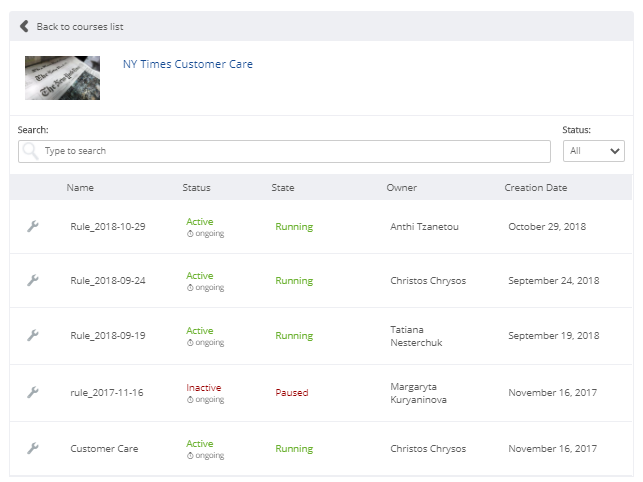The width and height of the screenshot is (643, 482).
Task: Click owner Margaryta Kuryaninova
Action: (x=418, y=393)
